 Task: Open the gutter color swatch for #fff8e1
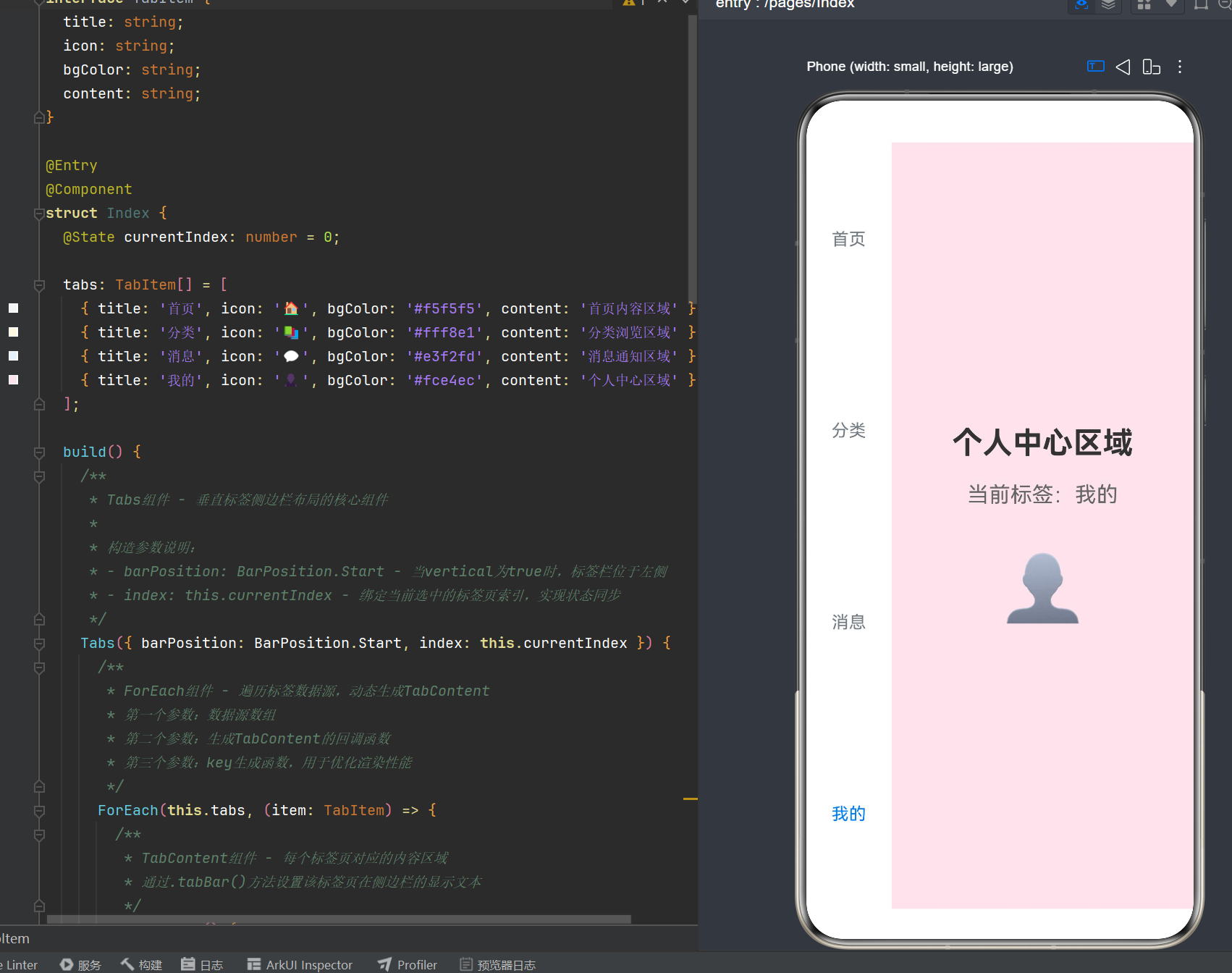[13, 332]
